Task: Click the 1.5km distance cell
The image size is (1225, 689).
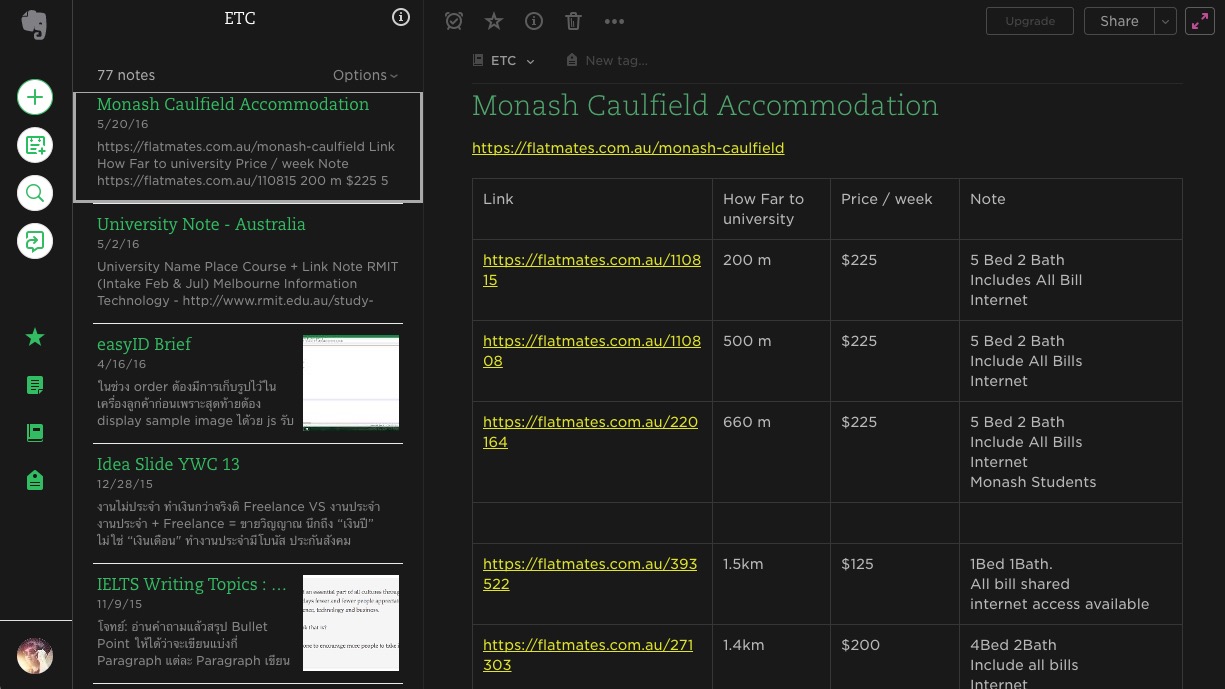Action: pos(771,584)
